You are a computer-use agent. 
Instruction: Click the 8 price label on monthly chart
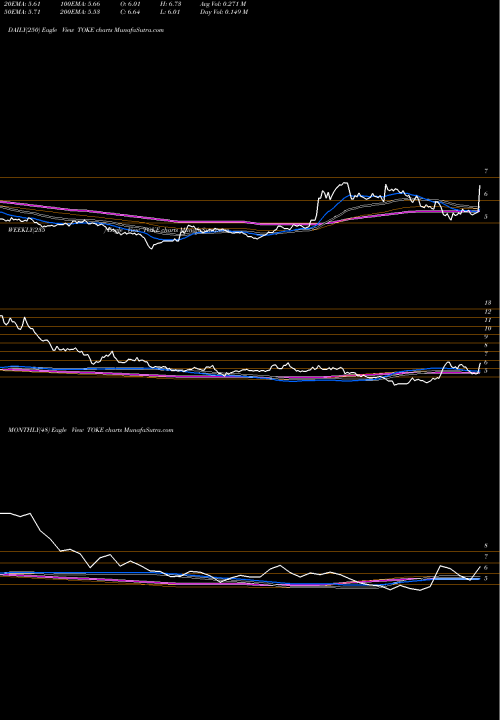click(x=486, y=546)
